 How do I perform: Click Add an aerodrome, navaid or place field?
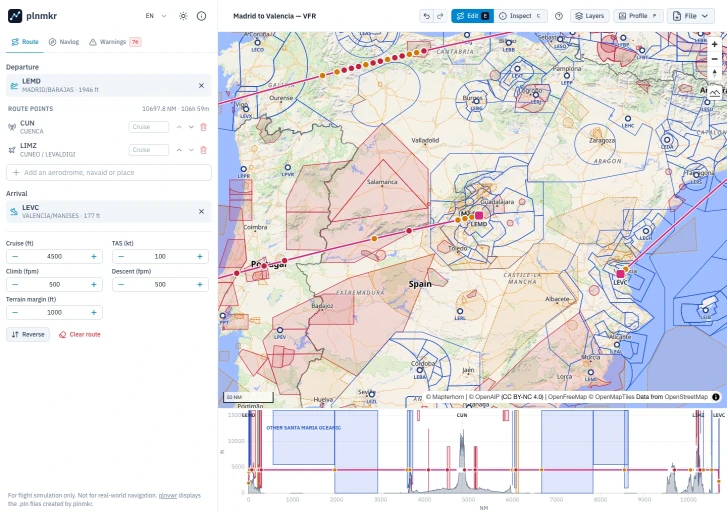click(108, 173)
